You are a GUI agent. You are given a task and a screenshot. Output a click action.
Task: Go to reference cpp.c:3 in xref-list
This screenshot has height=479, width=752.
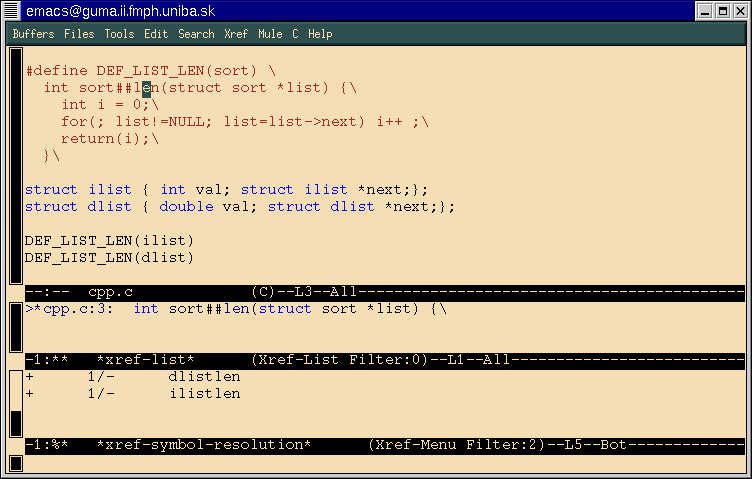(x=236, y=309)
